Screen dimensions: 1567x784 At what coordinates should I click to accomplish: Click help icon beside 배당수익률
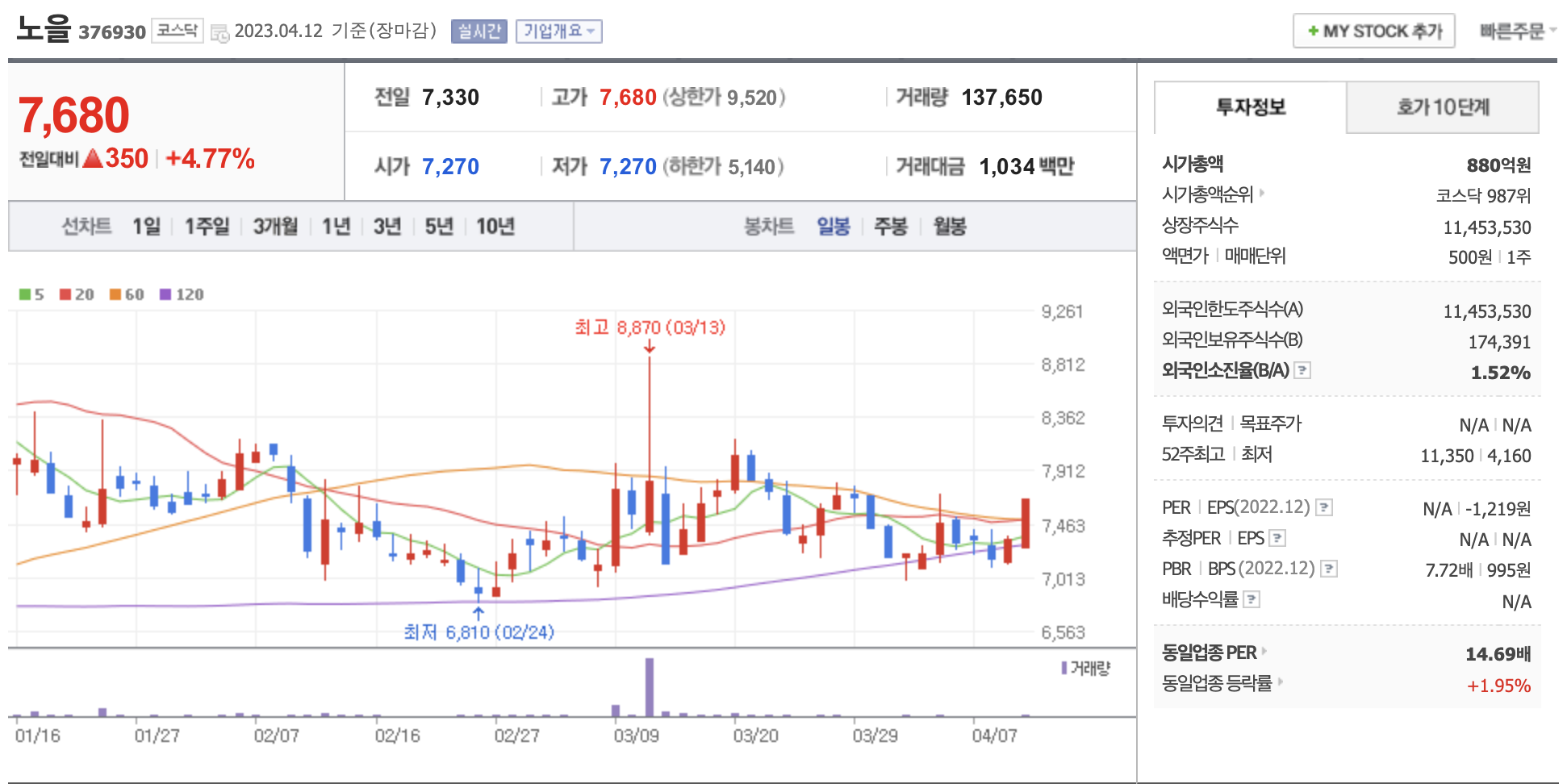1252,599
